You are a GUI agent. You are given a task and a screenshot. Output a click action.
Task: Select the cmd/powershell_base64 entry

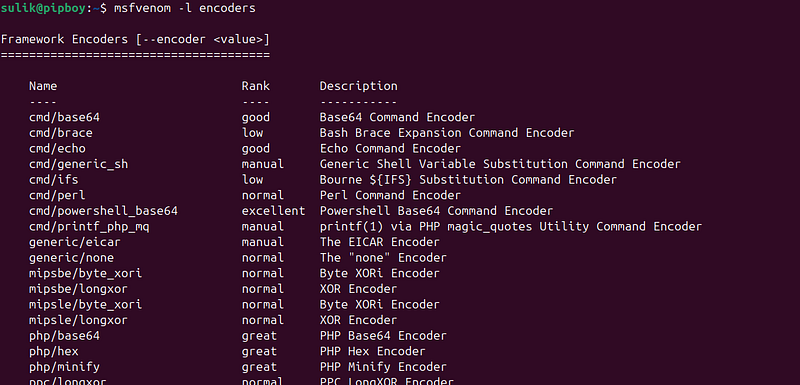pos(104,211)
